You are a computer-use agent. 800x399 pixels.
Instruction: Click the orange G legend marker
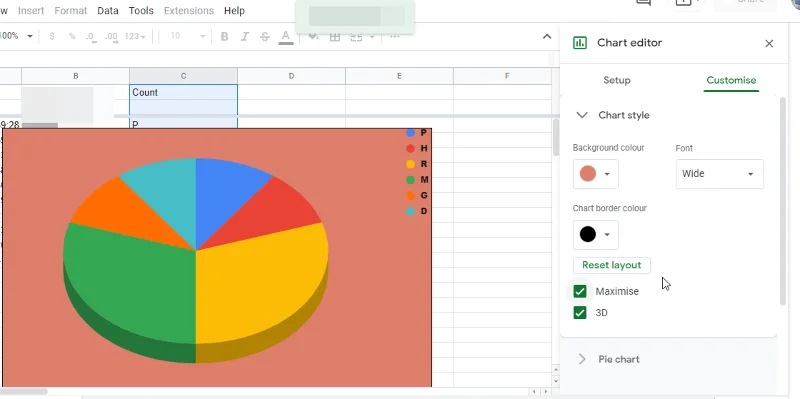(x=410, y=195)
